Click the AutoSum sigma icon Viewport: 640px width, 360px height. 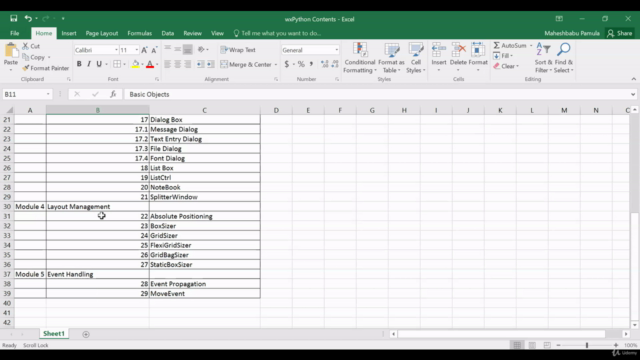point(496,45)
